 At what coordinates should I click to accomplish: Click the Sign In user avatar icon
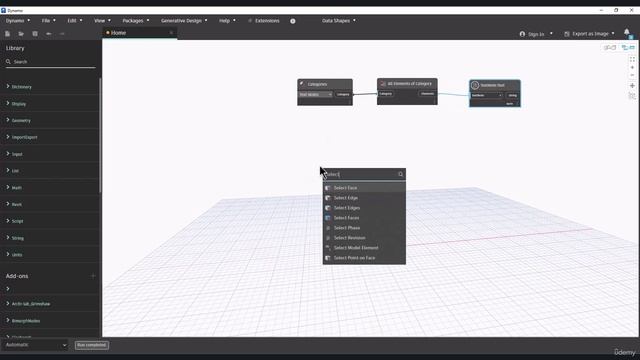pyautogui.click(x=522, y=34)
